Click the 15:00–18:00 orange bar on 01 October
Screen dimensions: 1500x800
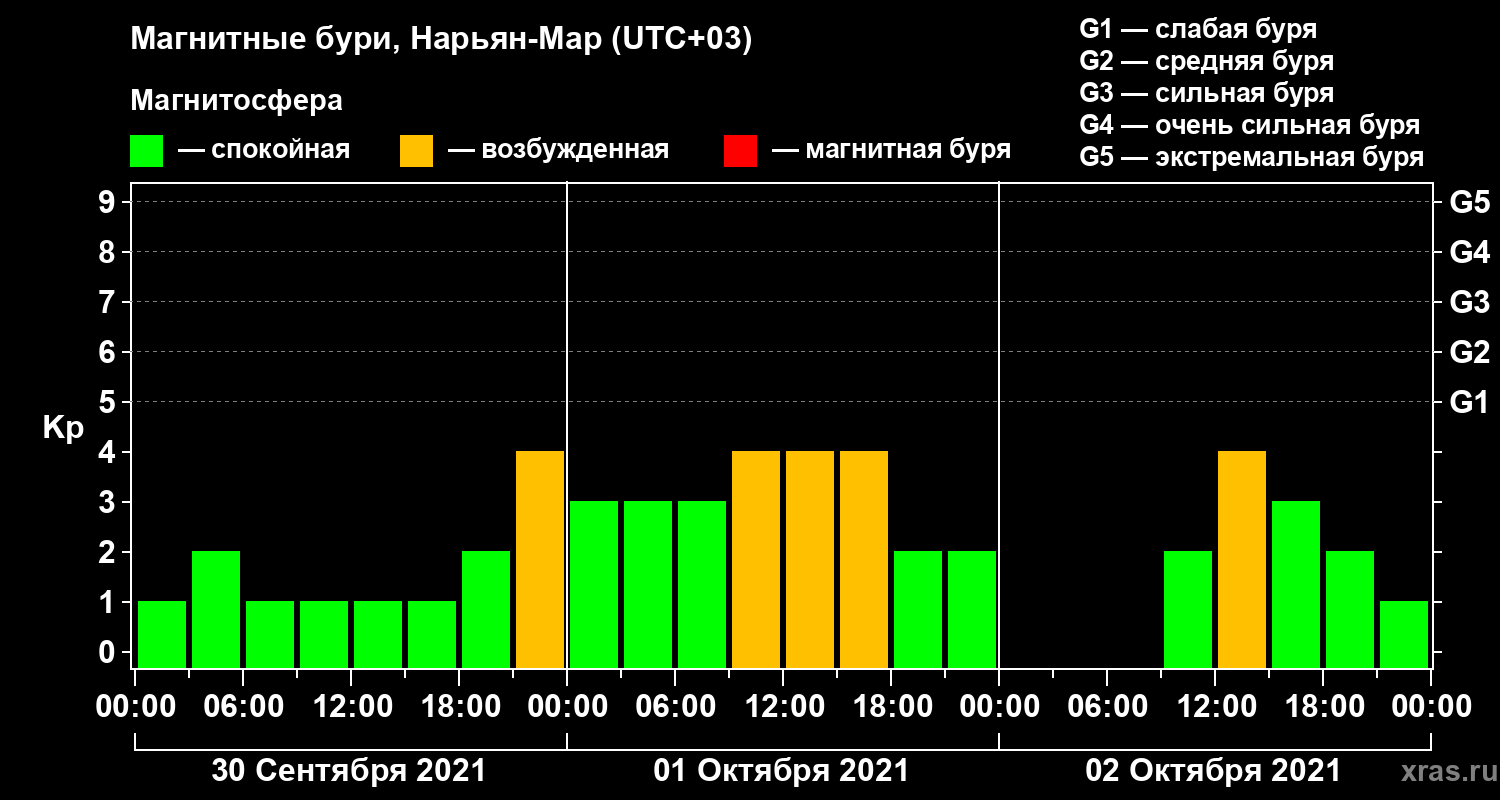pos(864,560)
